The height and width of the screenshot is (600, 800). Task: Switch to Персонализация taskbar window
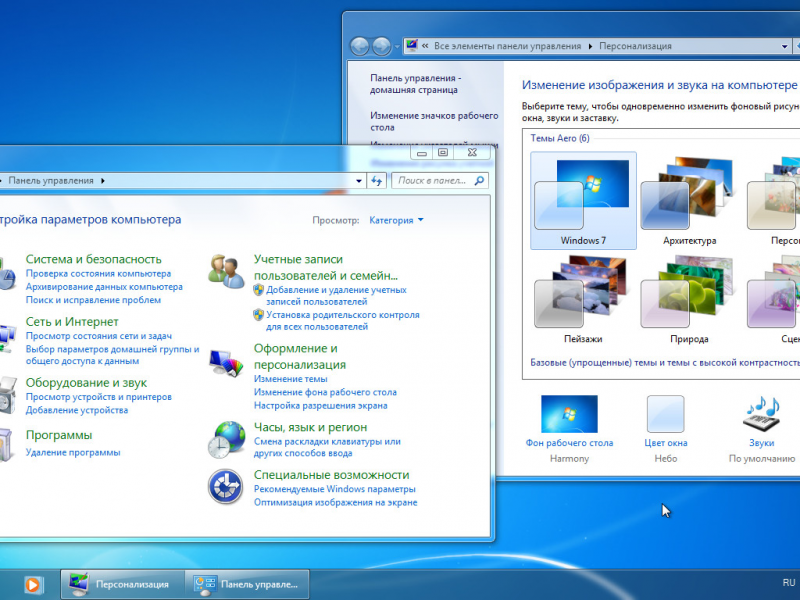coord(122,585)
